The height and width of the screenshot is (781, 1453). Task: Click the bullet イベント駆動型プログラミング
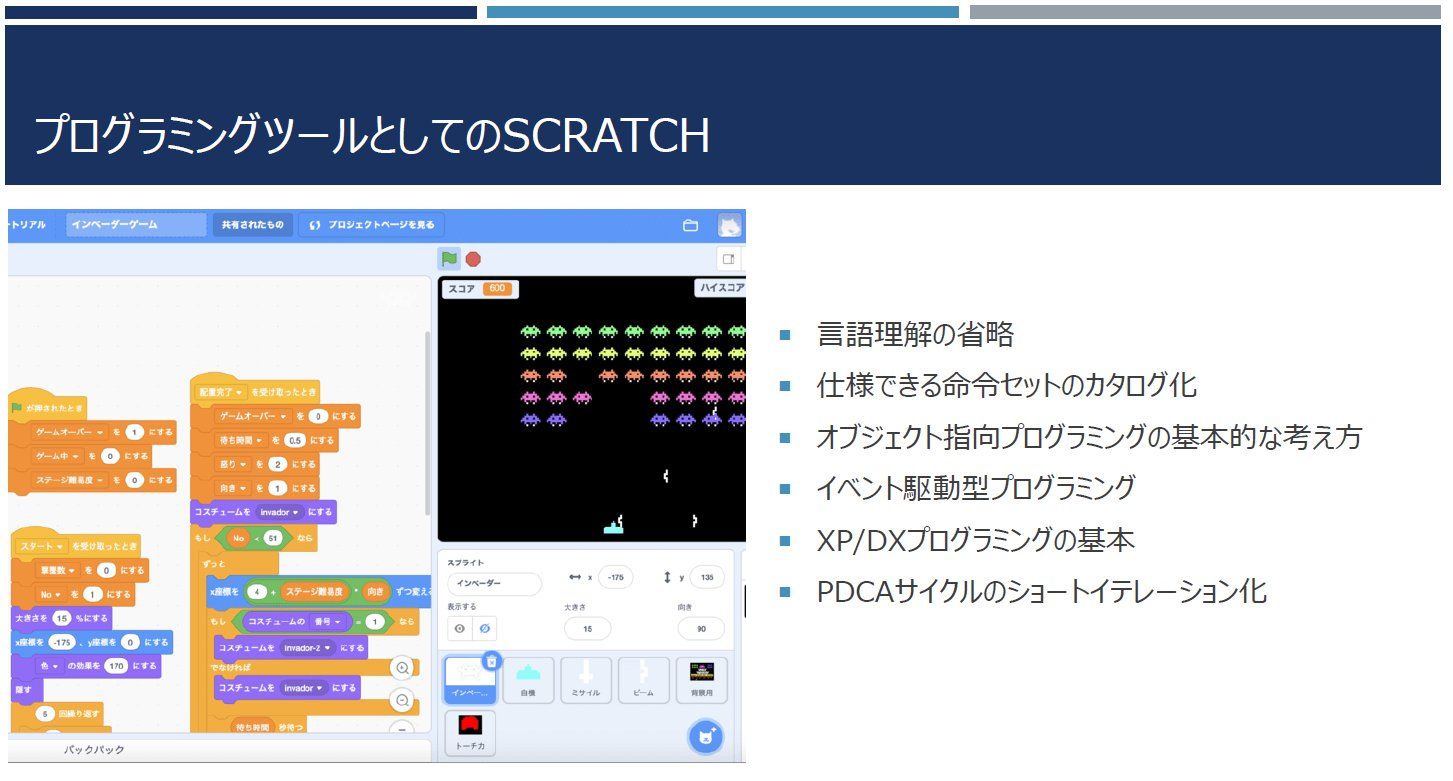(976, 488)
